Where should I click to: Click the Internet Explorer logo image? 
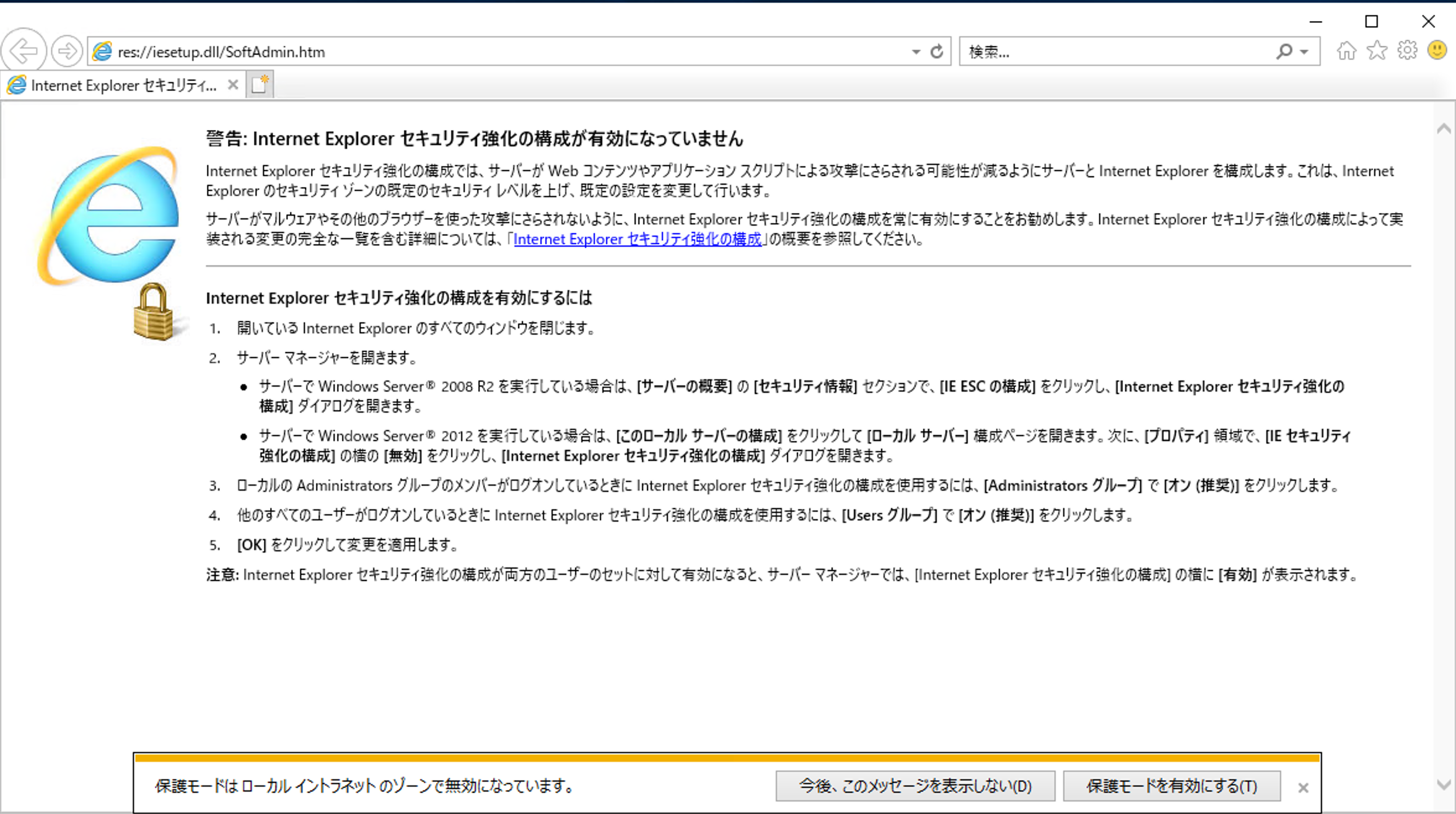(x=108, y=216)
